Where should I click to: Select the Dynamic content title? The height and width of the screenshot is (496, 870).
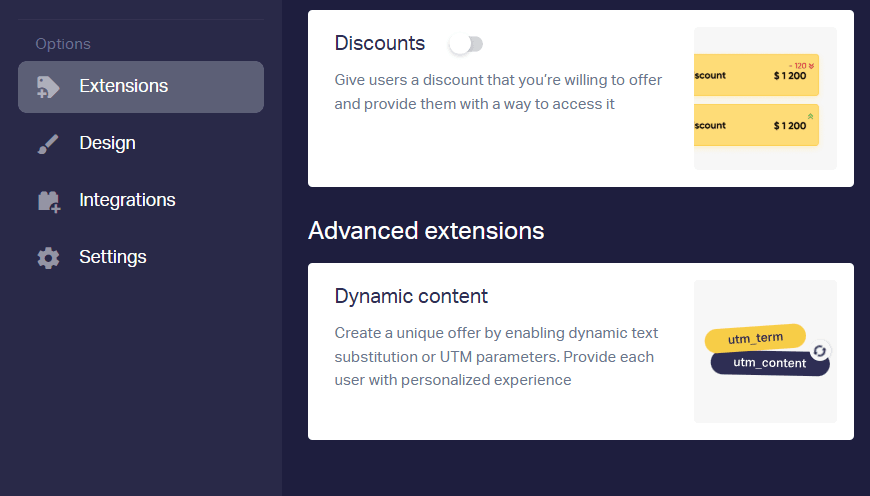[411, 296]
